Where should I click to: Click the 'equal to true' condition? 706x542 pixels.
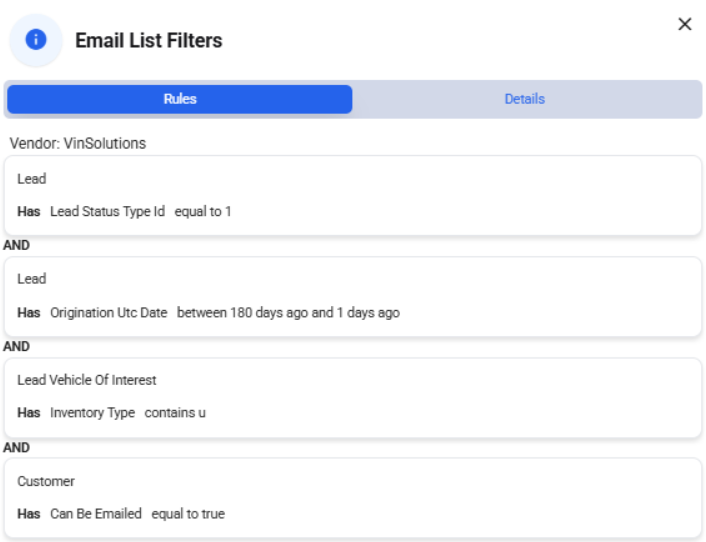point(188,514)
